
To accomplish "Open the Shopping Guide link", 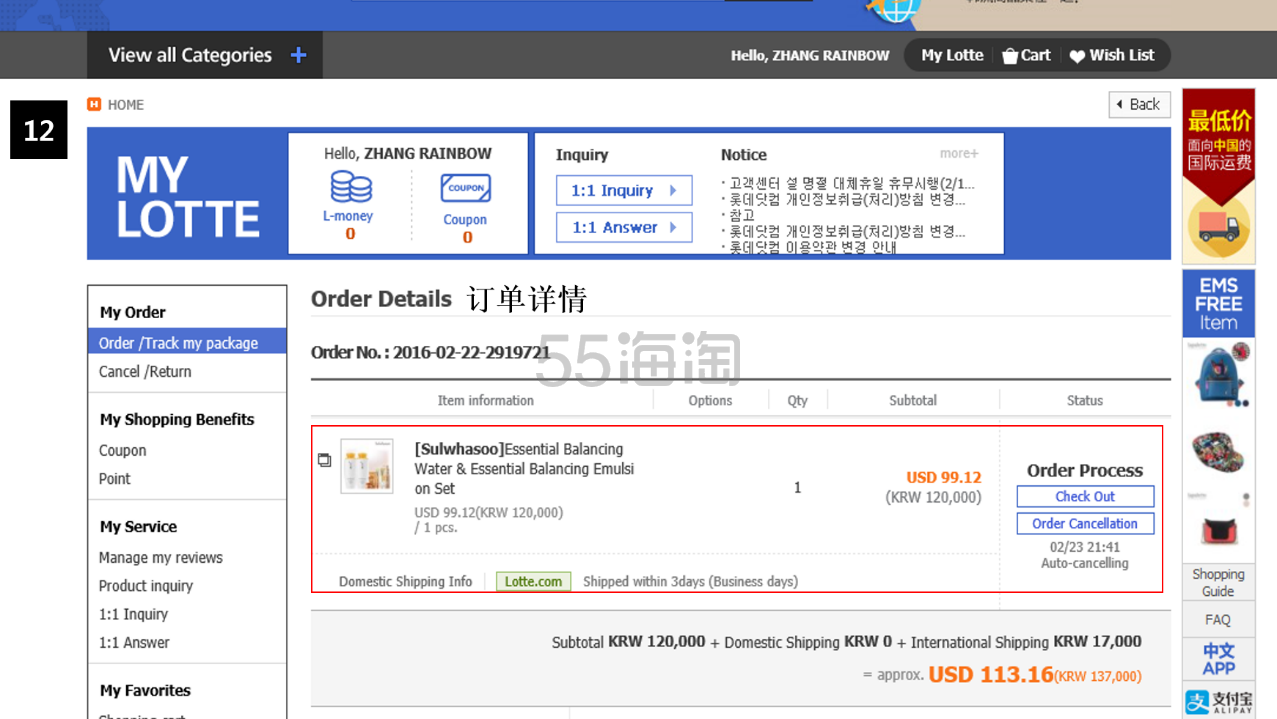I will pyautogui.click(x=1218, y=583).
